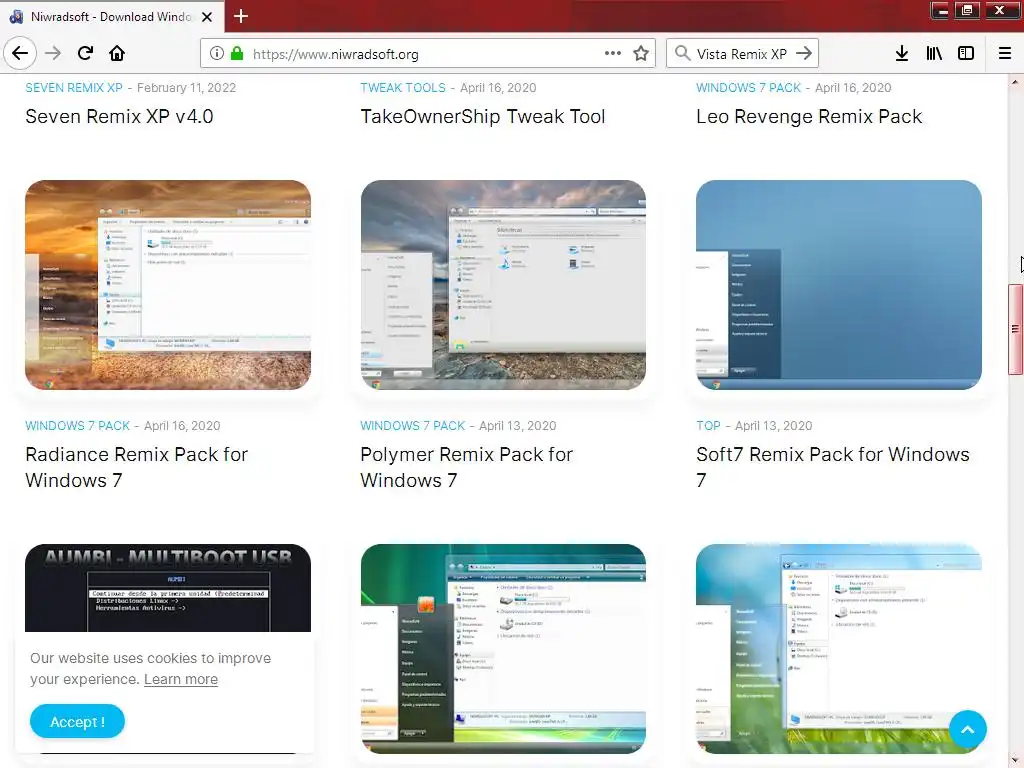The image size is (1024, 768).
Task: Click the grass-wallpaper theme thumbnail
Action: click(x=839, y=648)
